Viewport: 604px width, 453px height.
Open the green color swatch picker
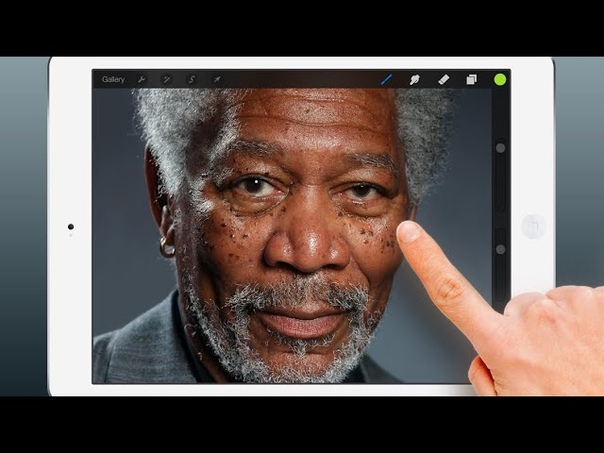point(499,80)
